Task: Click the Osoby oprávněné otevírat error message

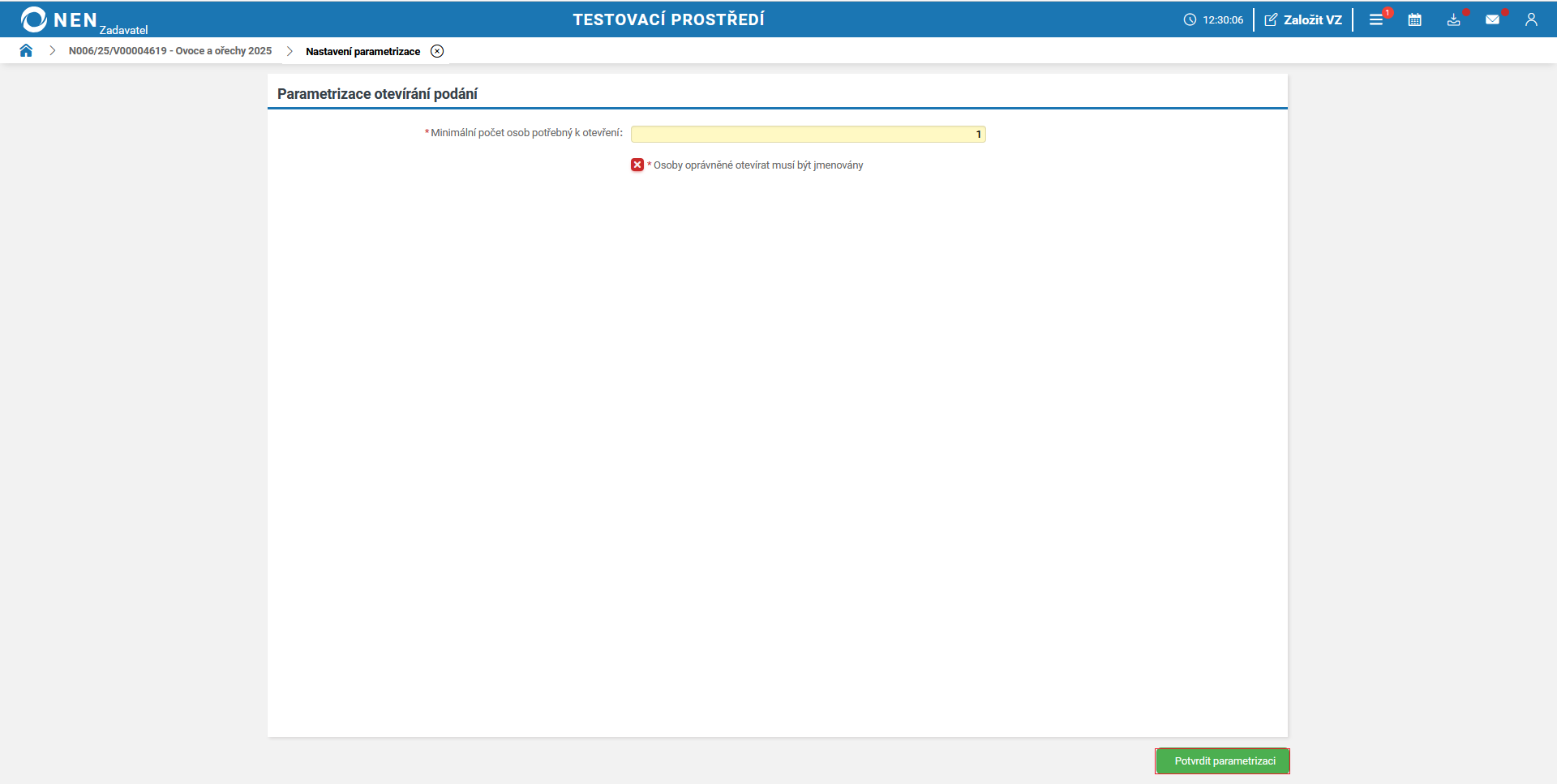Action: [755, 165]
